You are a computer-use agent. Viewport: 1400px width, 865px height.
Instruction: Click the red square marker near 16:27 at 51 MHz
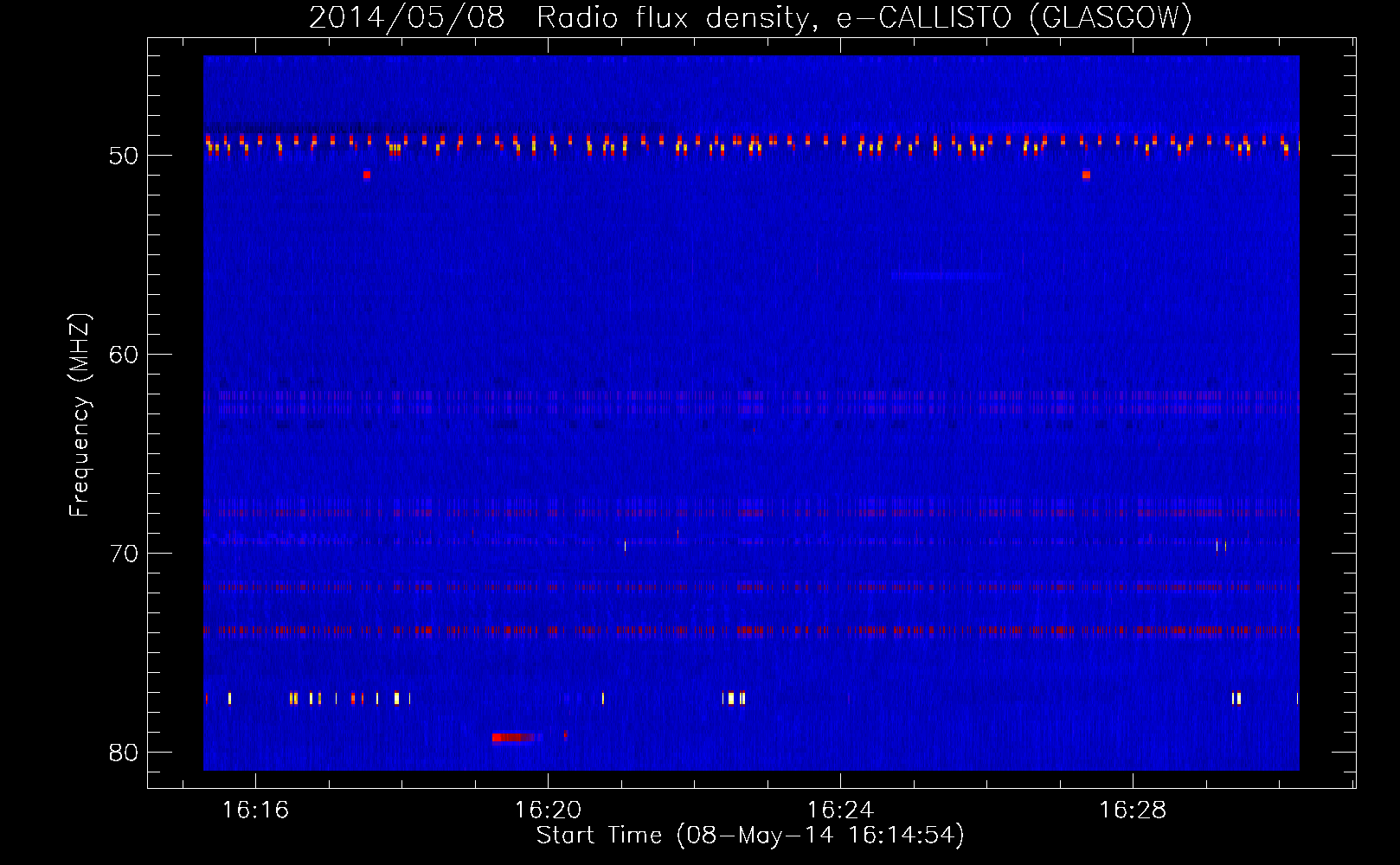1086,175
